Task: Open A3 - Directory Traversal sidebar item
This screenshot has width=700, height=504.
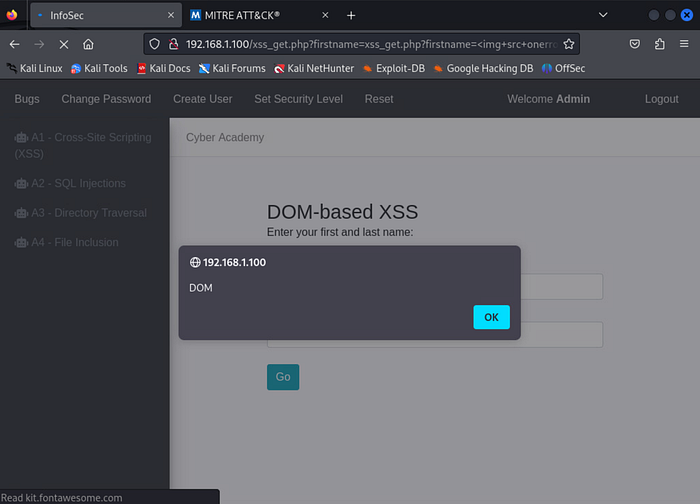Action: 80,213
